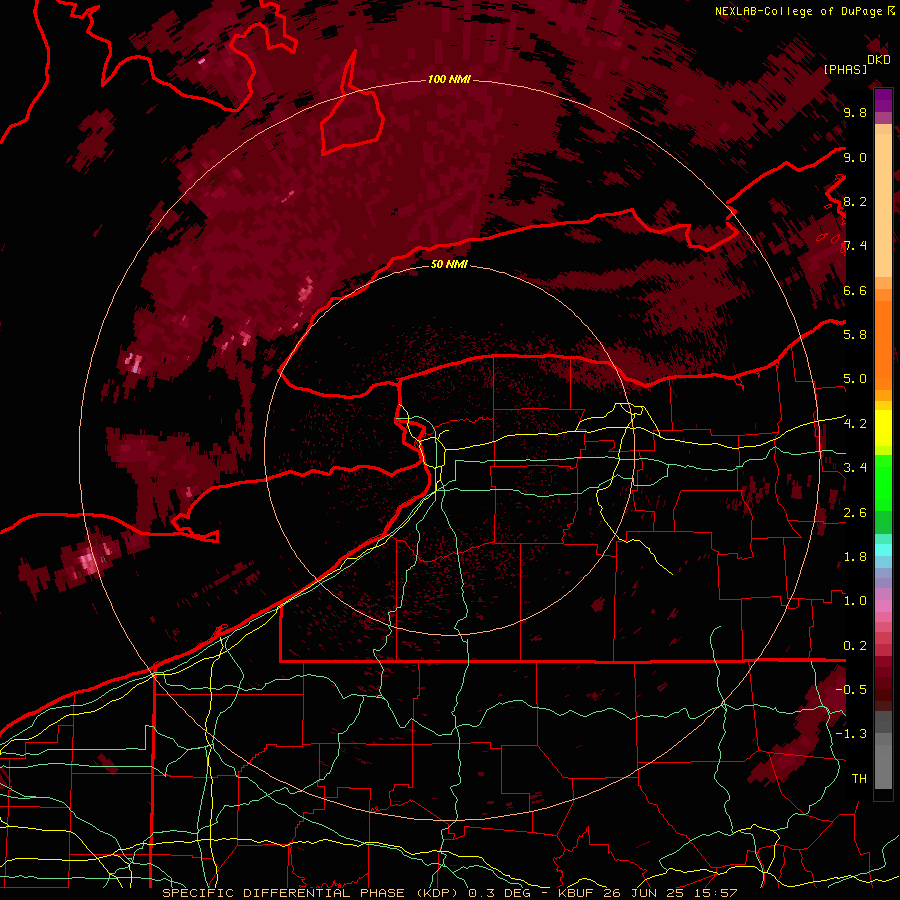Click the 9.8 value on the color scale

tap(855, 112)
